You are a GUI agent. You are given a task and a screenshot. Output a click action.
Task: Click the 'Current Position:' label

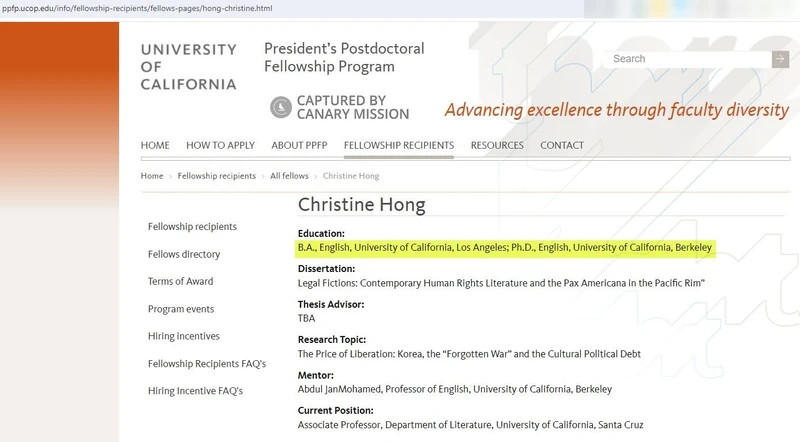point(336,410)
